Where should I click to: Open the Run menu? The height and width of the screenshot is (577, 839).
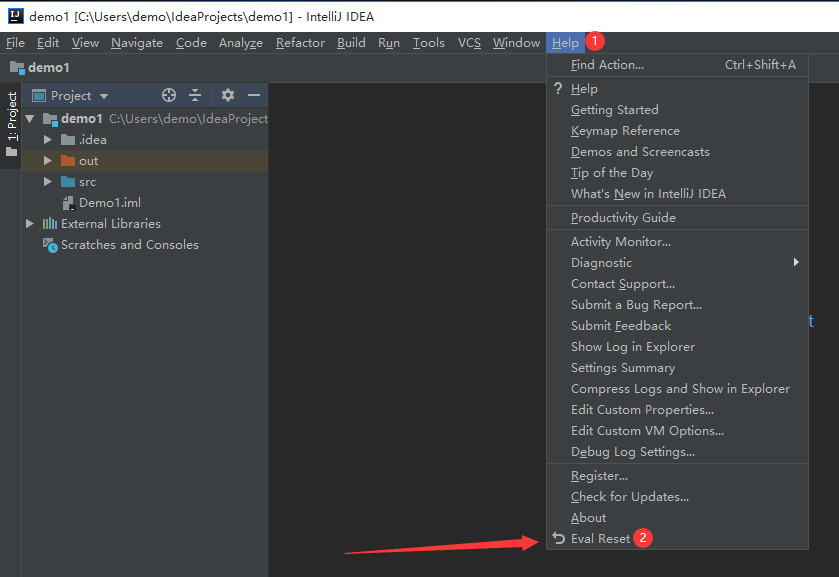point(389,43)
